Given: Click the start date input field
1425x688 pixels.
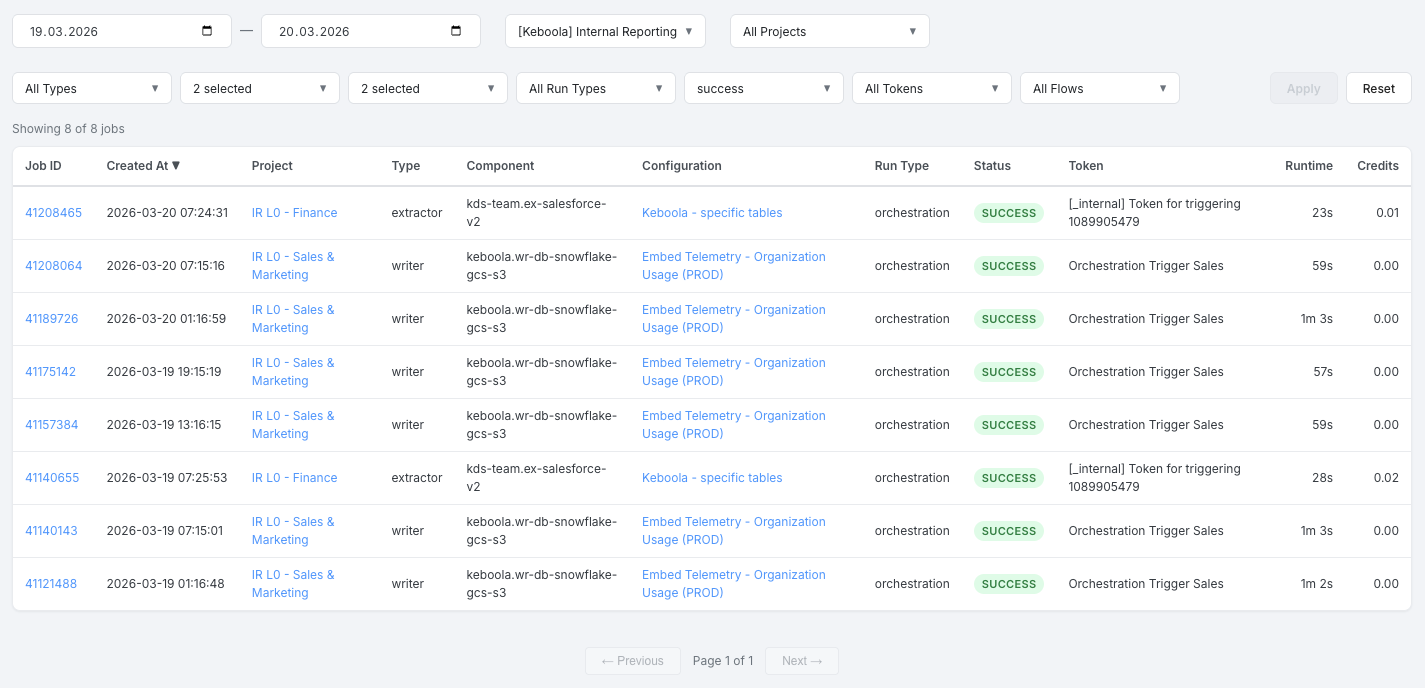Looking at the screenshot, I should click(122, 31).
